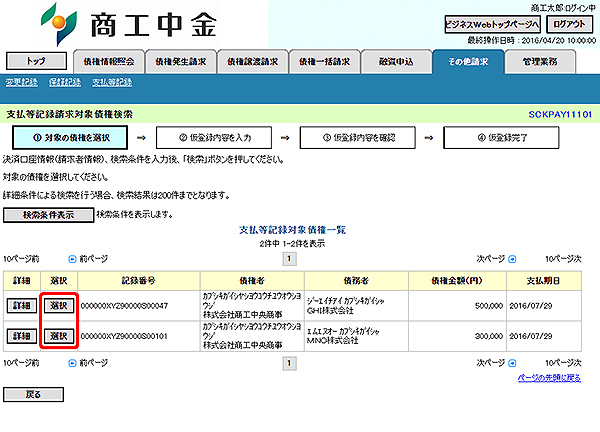
Task: Open the 管理業務 tab
Action: coord(540,62)
